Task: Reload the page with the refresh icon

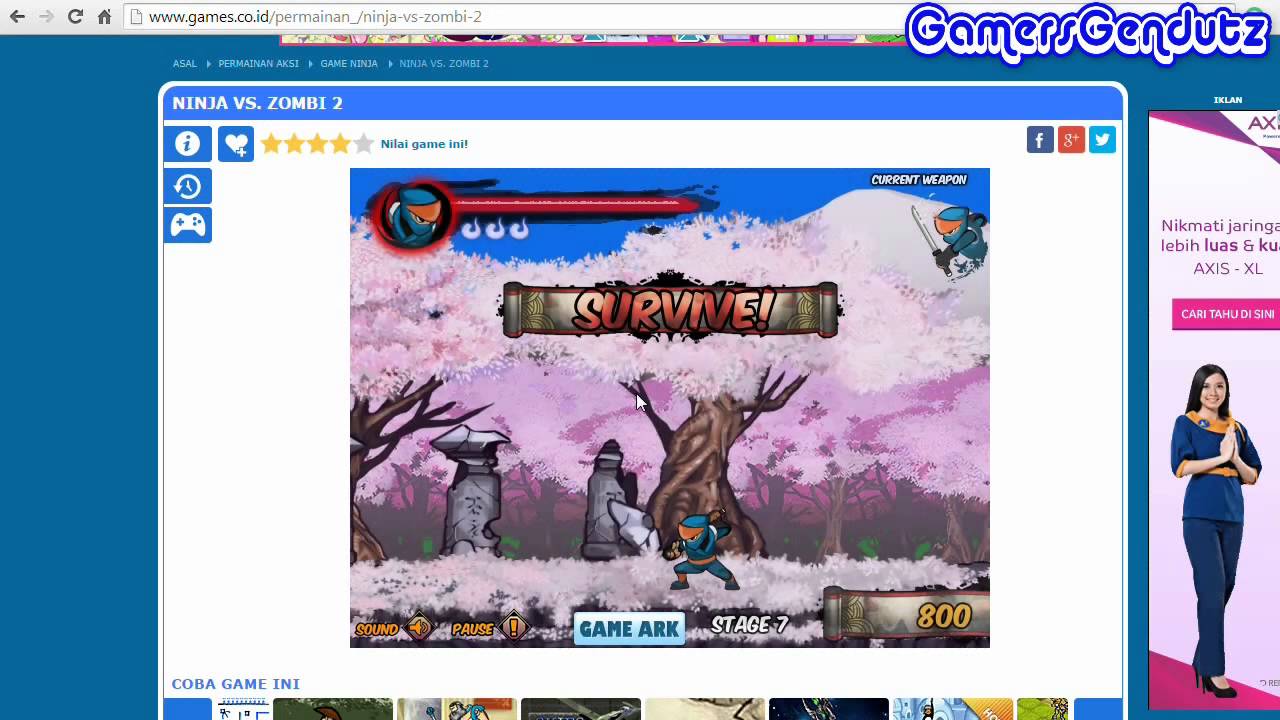Action: click(x=75, y=17)
